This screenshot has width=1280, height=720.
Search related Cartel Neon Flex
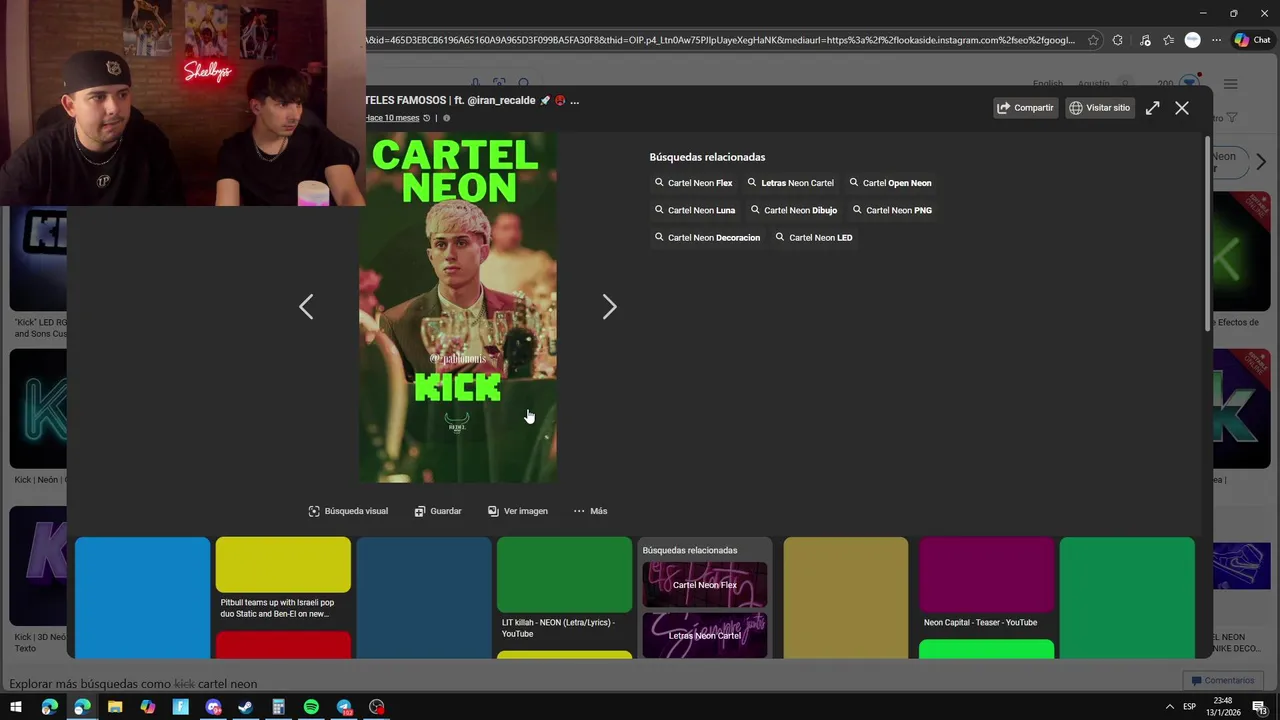point(693,183)
